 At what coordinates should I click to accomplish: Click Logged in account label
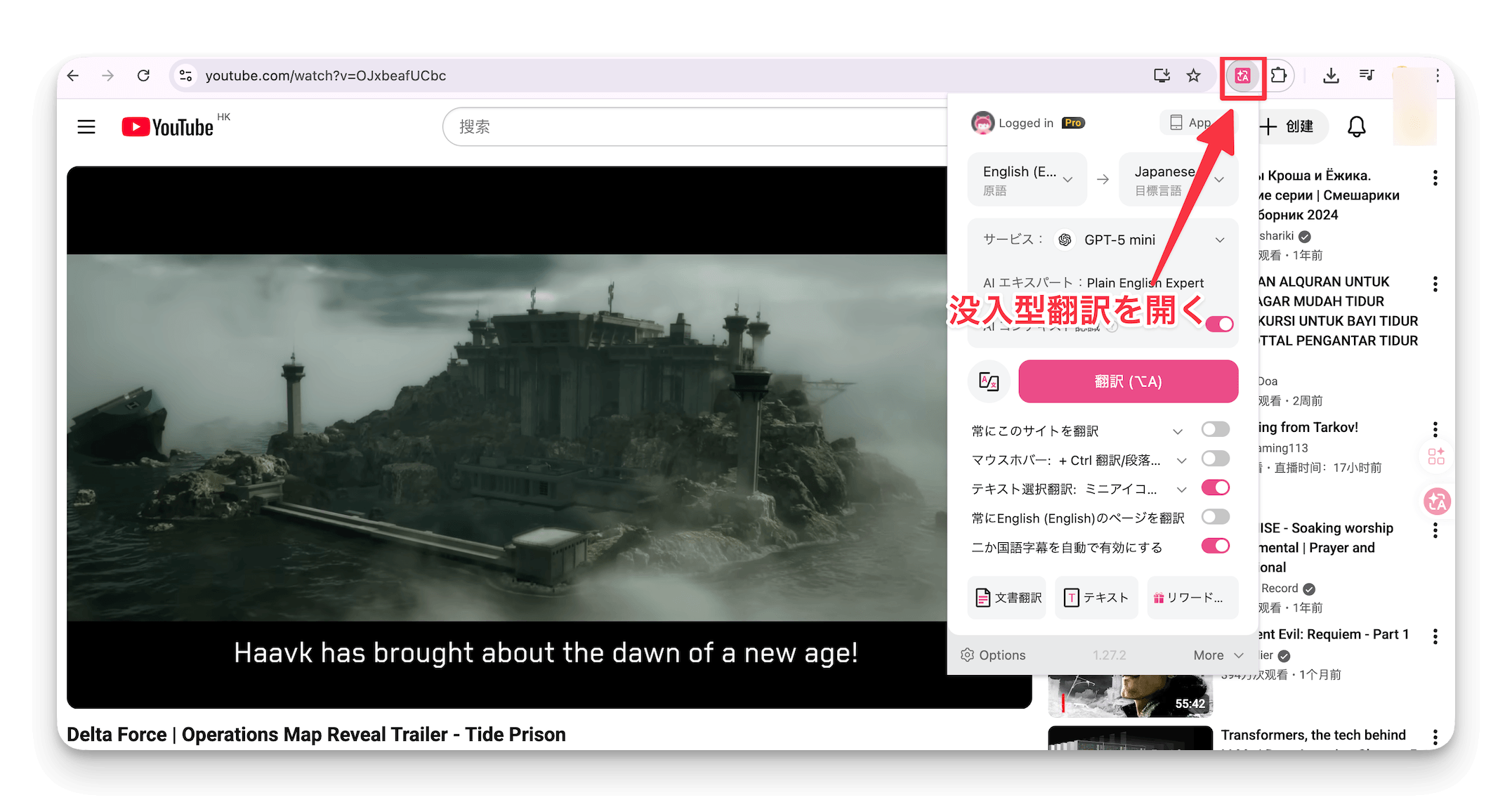click(1026, 123)
